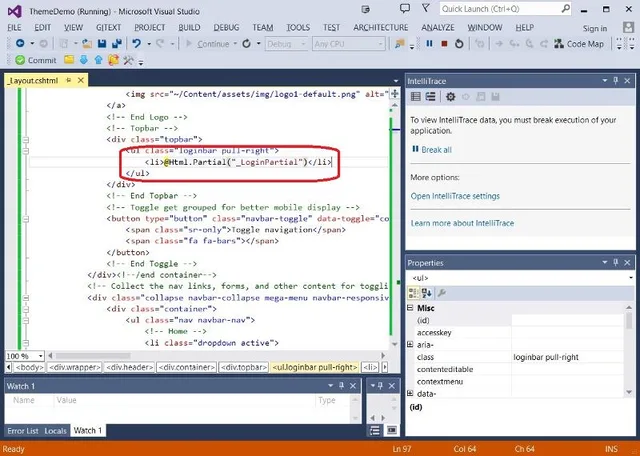Expand the data- property group
Screen dimensions: 640x456
point(410,394)
